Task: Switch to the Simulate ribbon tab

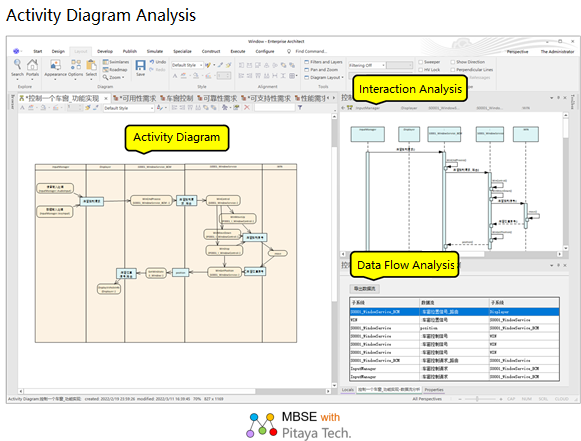Action: click(x=155, y=51)
